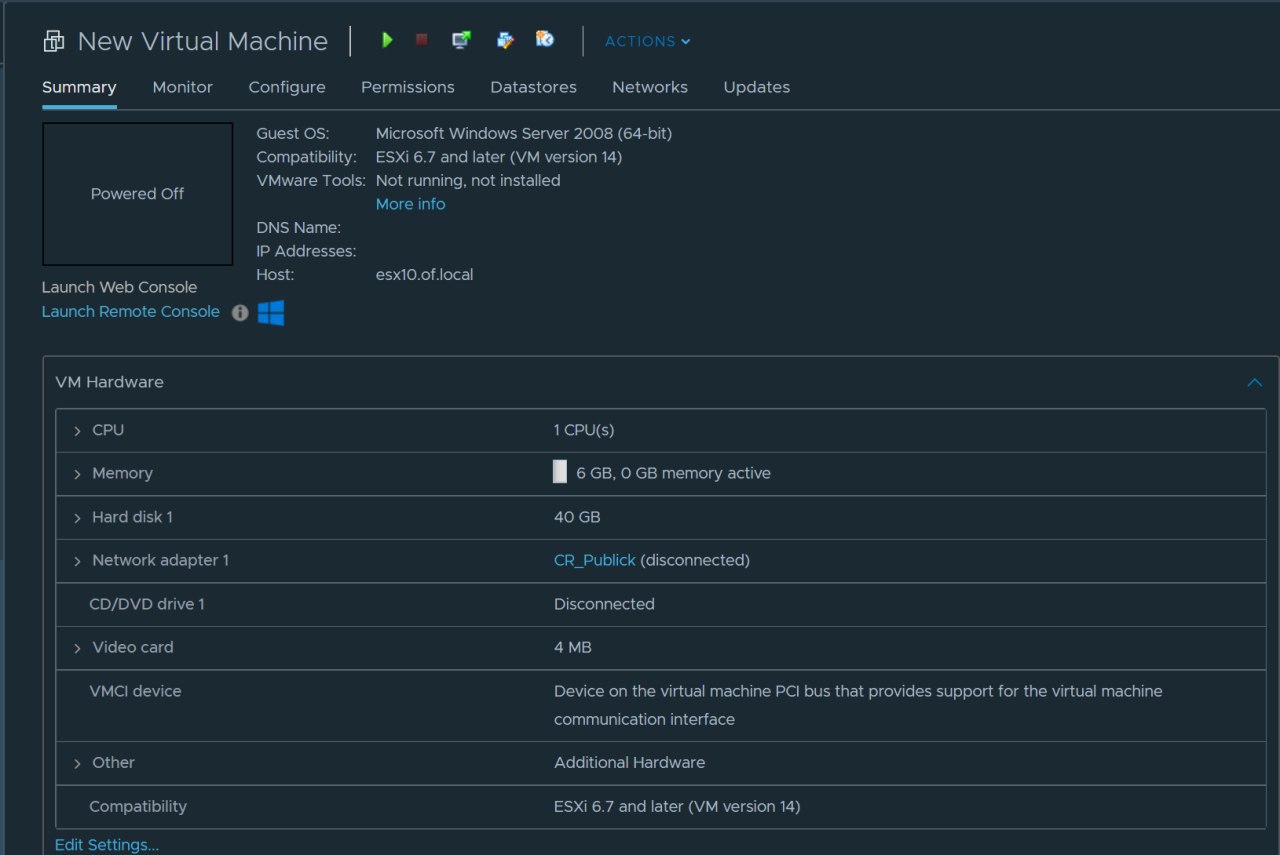Expand the Video card row
Screen dimensions: 1280x855
(77, 648)
